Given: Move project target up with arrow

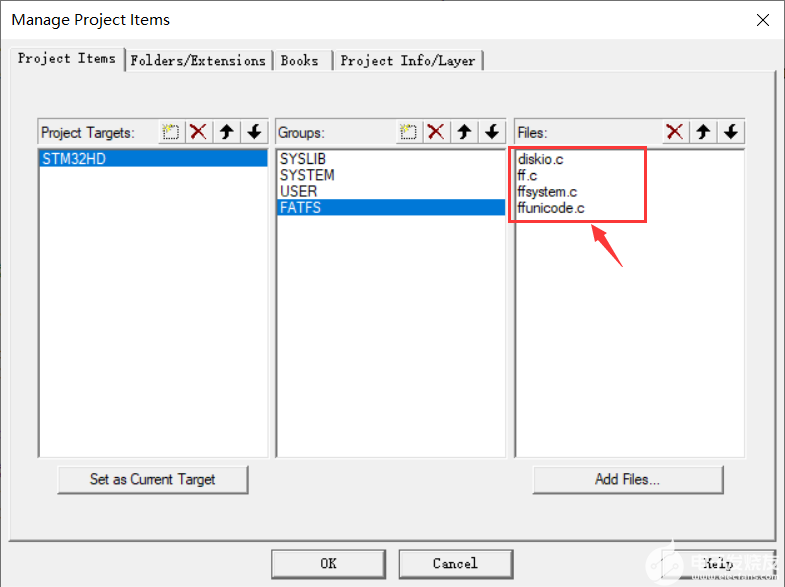Looking at the screenshot, I should (x=227, y=132).
